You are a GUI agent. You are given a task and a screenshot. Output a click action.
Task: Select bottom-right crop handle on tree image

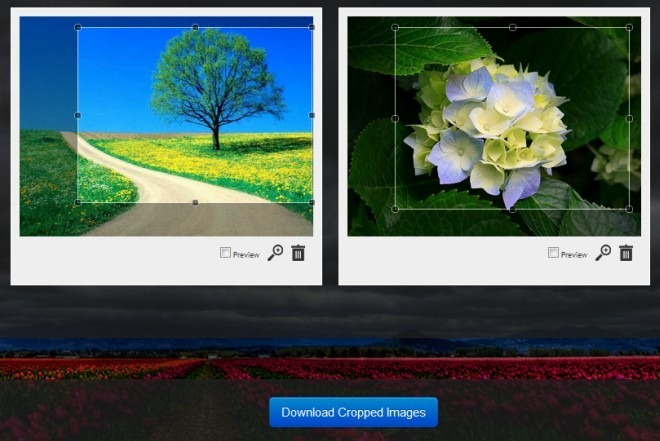pos(311,202)
